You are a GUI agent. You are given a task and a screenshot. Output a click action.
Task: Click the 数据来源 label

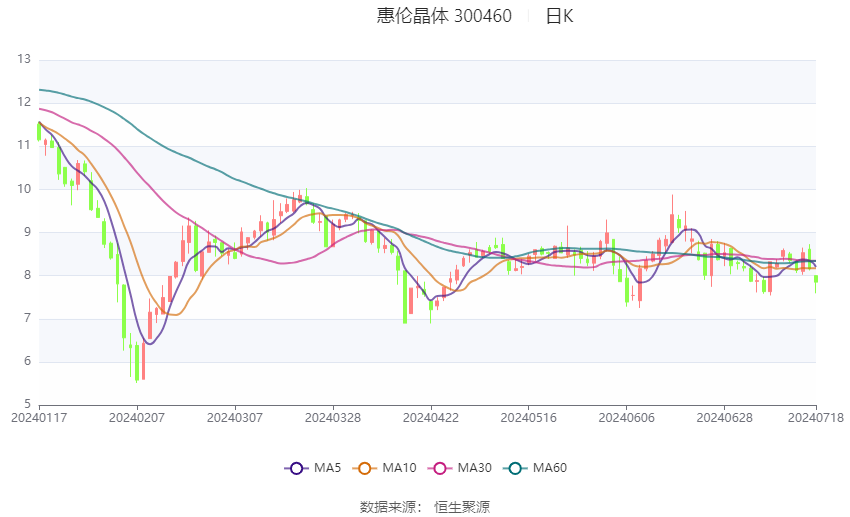pos(388,507)
